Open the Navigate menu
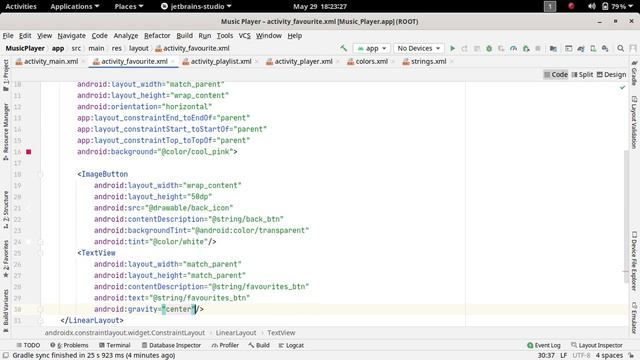The width and height of the screenshot is (640, 360). pos(71,36)
